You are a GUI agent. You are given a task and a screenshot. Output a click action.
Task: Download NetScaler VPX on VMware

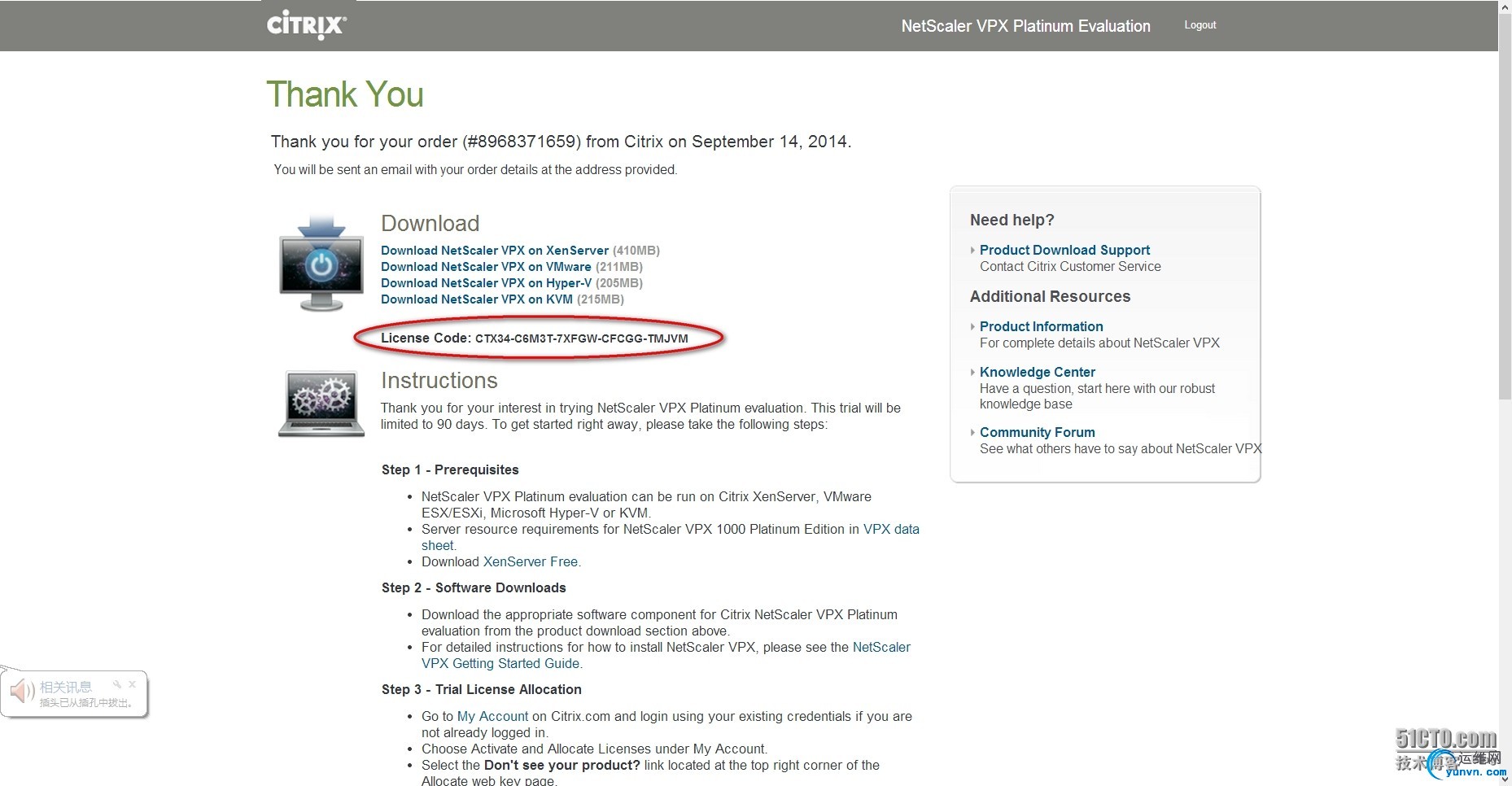486,267
